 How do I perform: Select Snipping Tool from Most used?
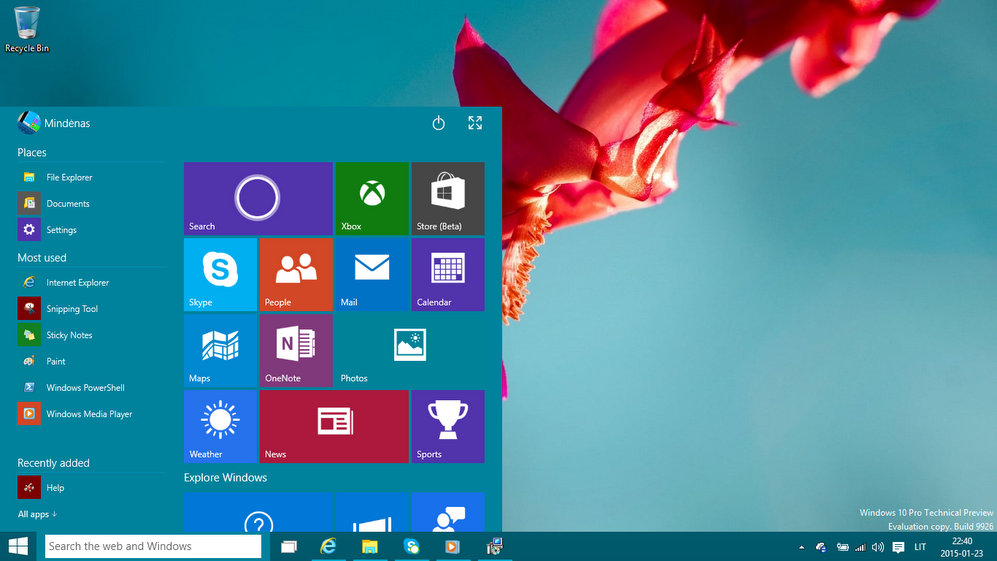point(72,309)
